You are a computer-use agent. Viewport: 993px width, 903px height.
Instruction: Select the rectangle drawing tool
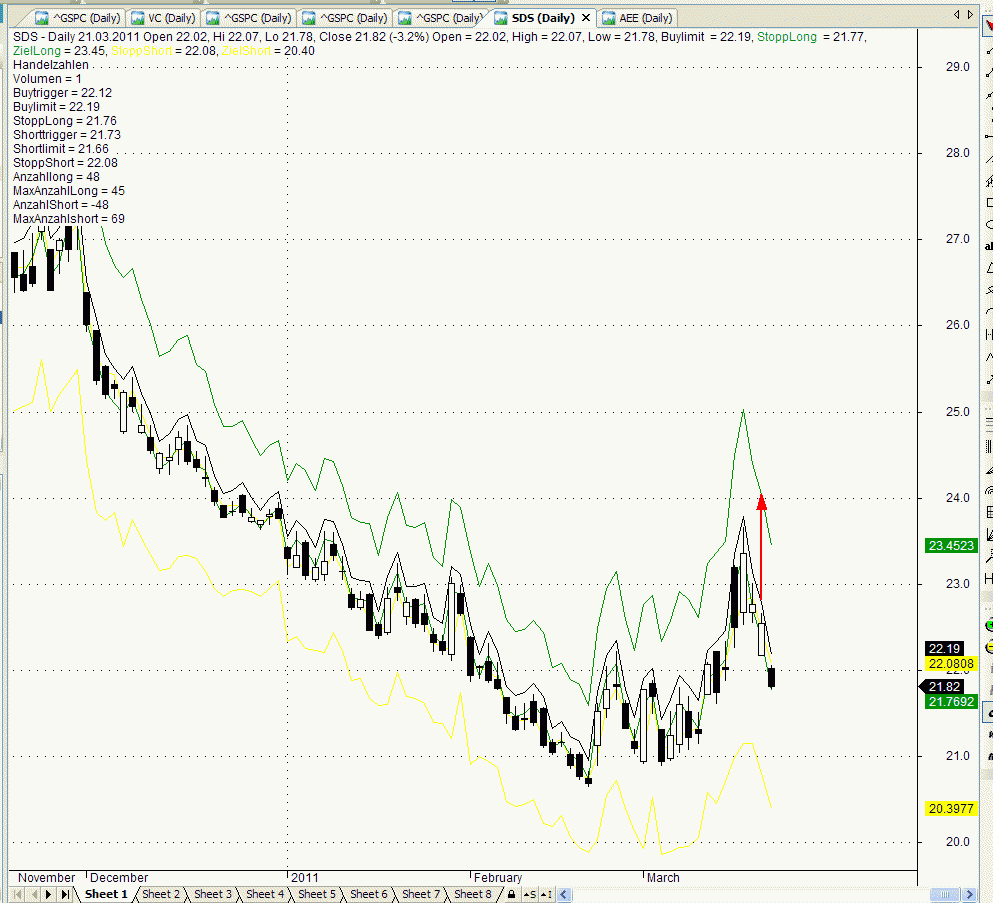[x=989, y=203]
